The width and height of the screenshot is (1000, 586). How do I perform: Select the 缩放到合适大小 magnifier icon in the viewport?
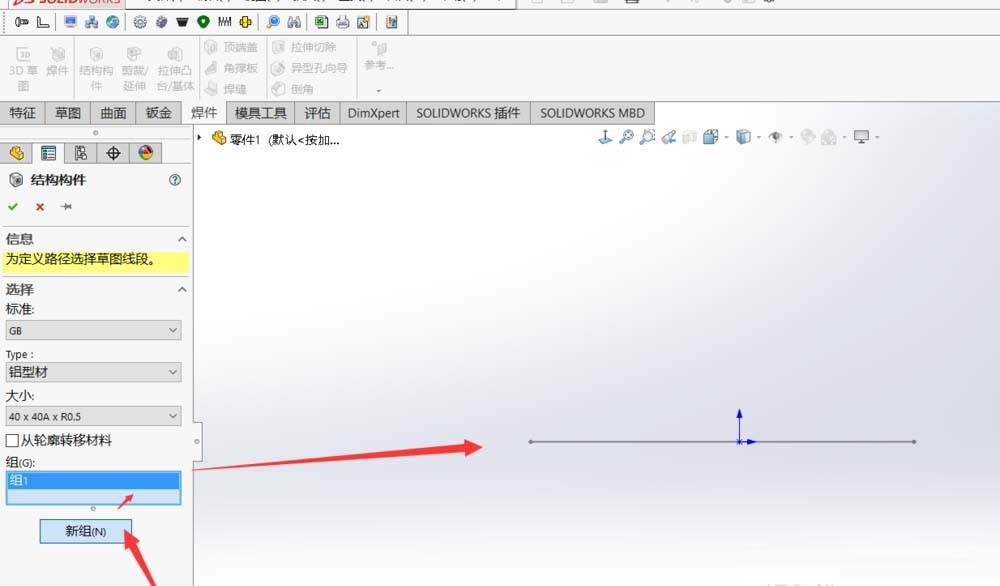coord(625,137)
